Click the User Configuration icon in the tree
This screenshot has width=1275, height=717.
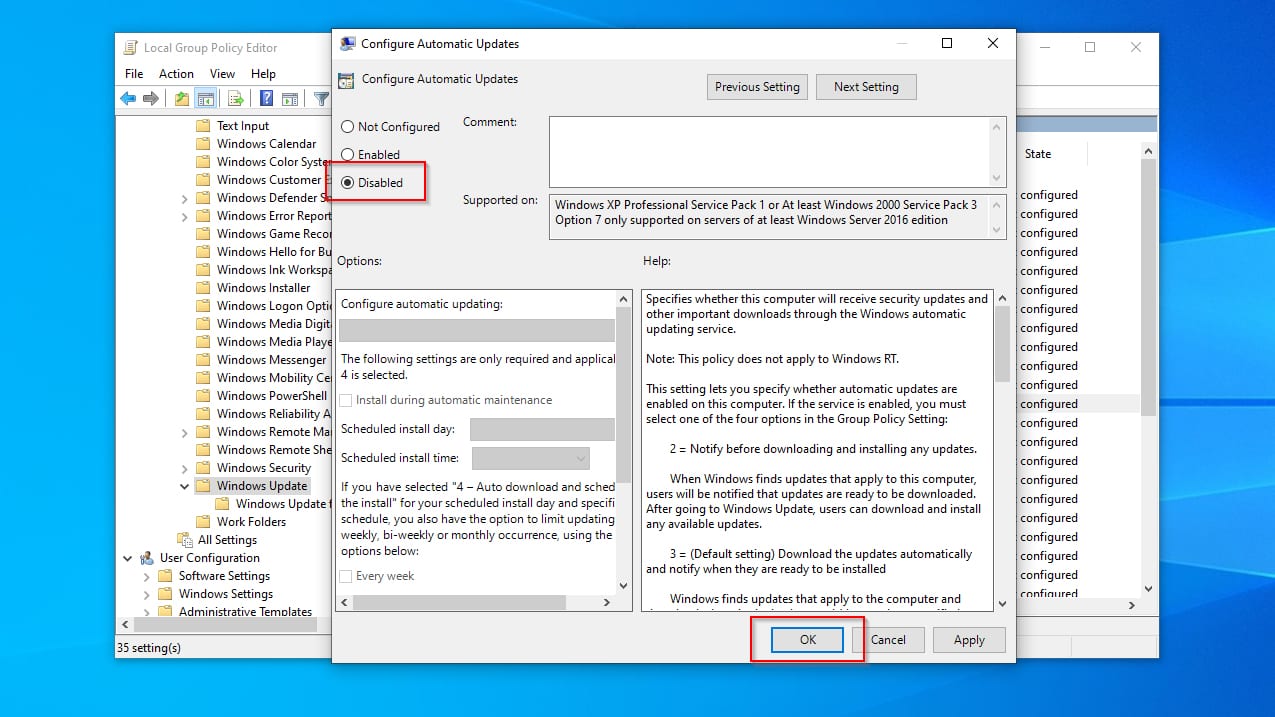(147, 558)
